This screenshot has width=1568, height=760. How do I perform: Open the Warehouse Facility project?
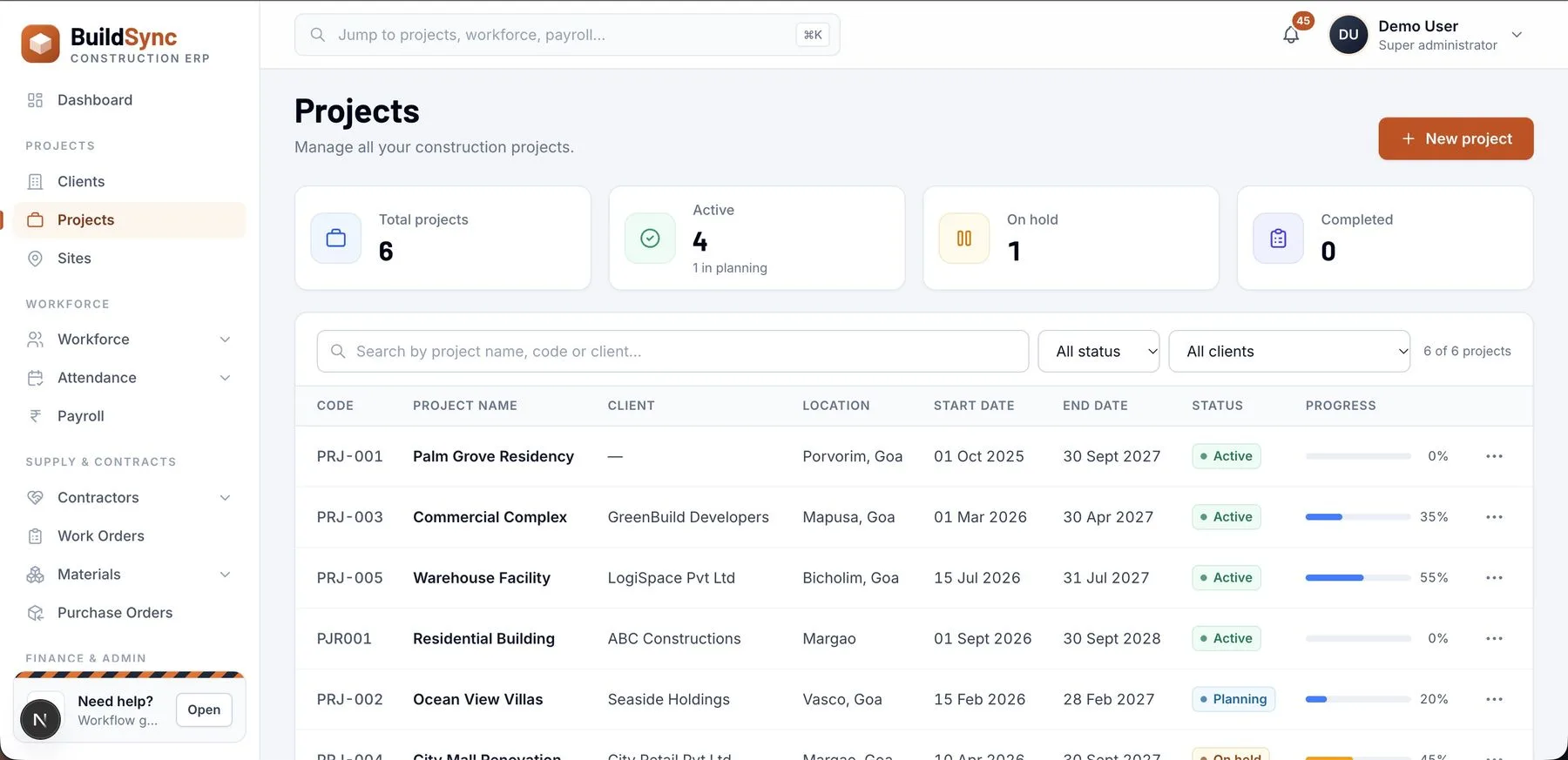tap(482, 578)
